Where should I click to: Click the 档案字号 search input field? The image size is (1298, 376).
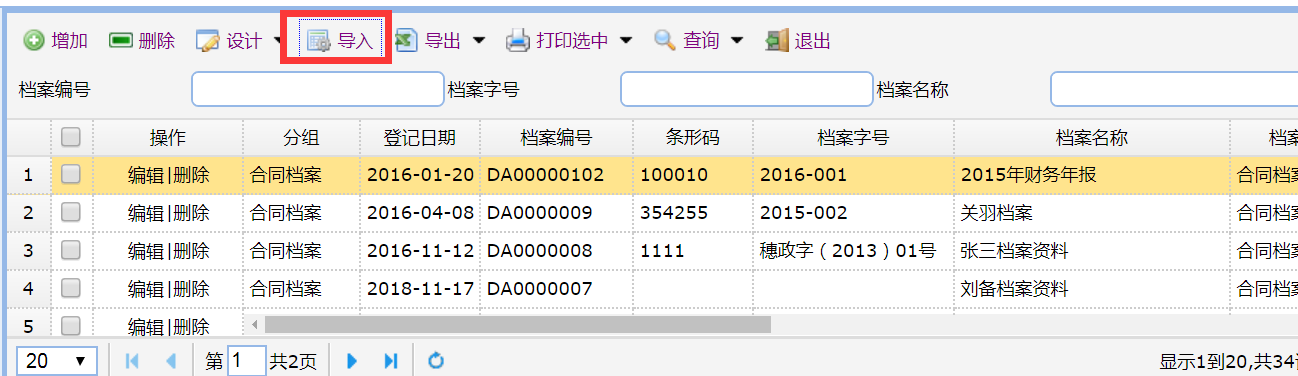747,89
